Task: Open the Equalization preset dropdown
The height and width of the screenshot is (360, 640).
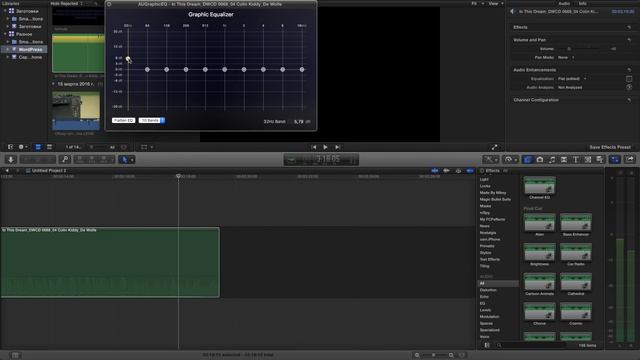Action: click(572, 79)
